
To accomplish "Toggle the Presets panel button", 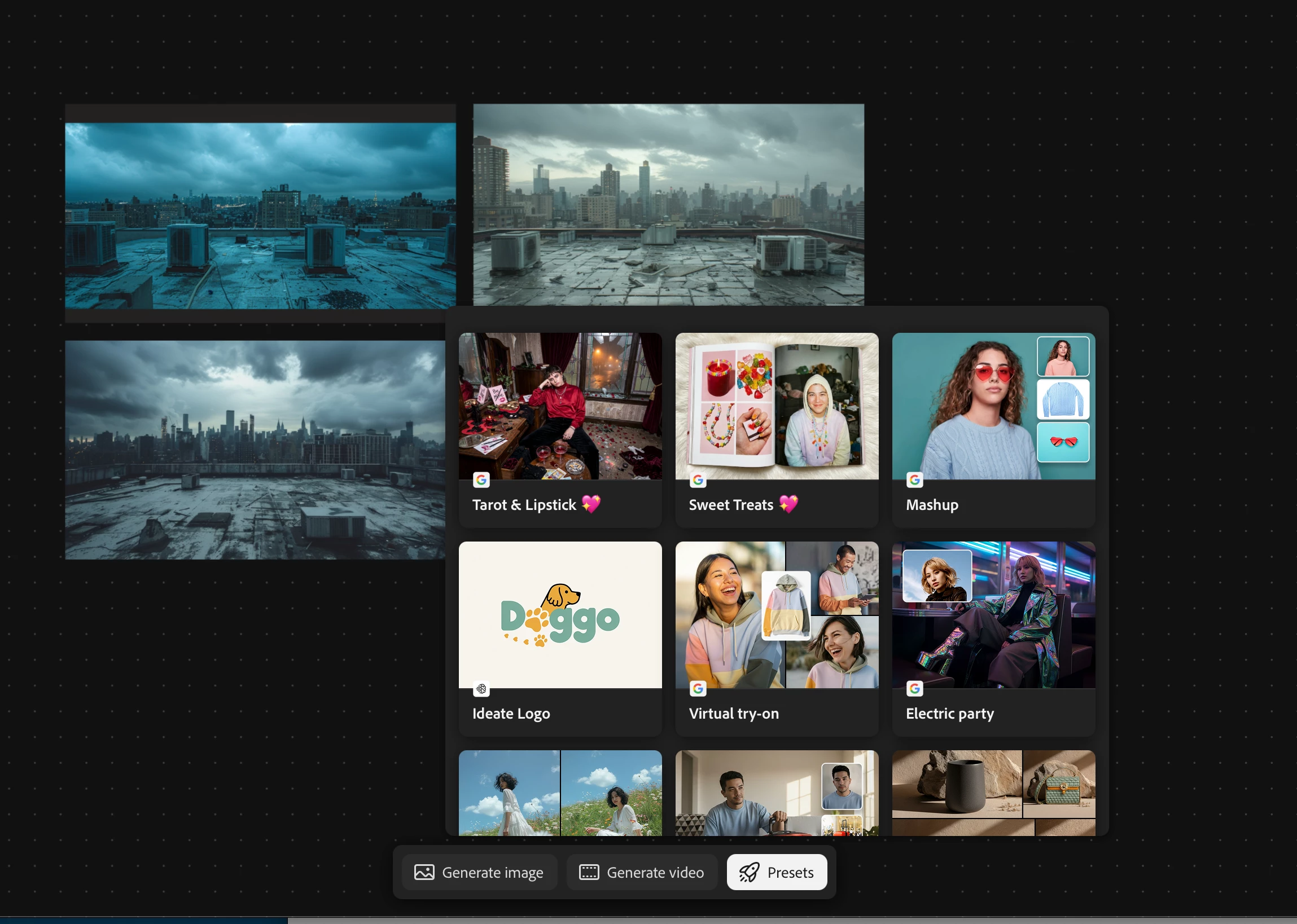I will [x=777, y=872].
